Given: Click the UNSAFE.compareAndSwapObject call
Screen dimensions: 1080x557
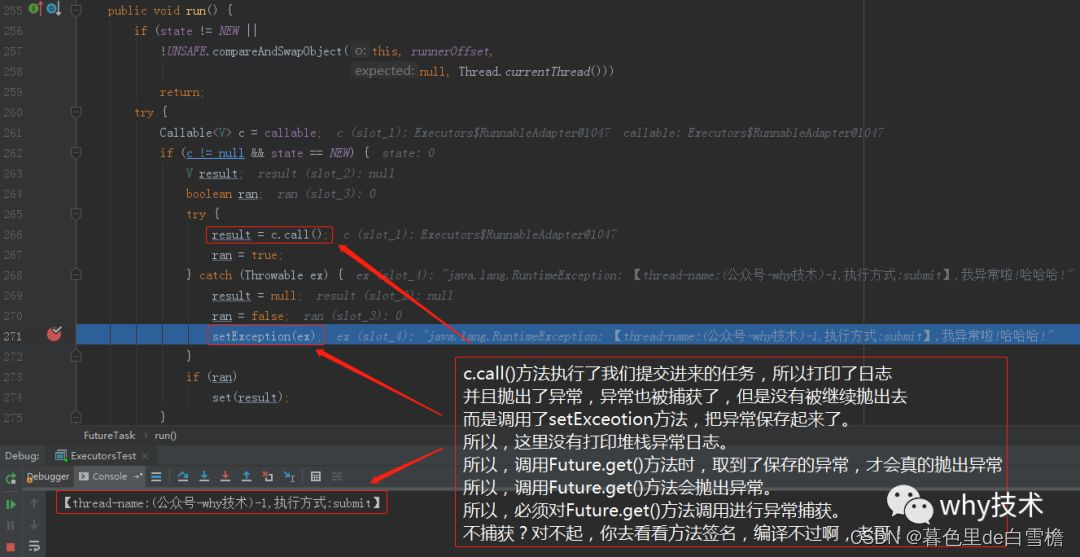Looking at the screenshot, I should 255,51.
